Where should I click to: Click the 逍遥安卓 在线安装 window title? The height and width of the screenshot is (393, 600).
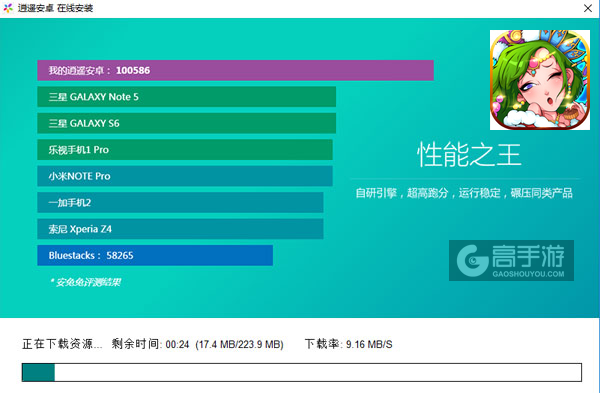55,8
